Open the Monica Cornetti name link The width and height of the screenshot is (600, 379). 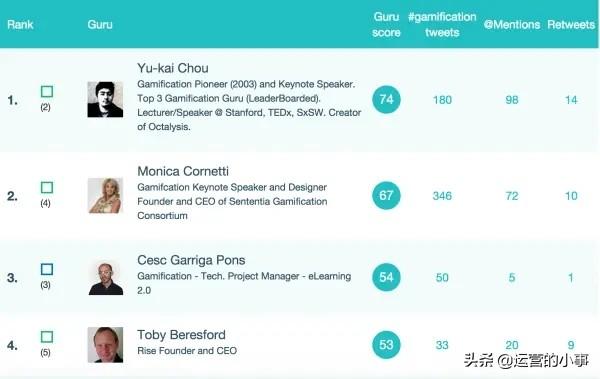pos(183,171)
